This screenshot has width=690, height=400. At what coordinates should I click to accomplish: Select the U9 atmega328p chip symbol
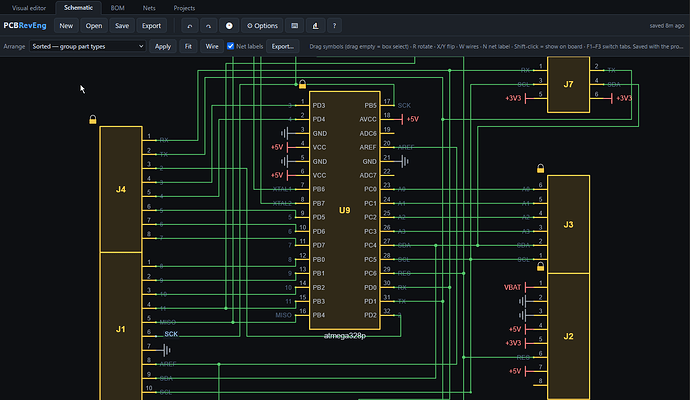pyautogui.click(x=345, y=210)
